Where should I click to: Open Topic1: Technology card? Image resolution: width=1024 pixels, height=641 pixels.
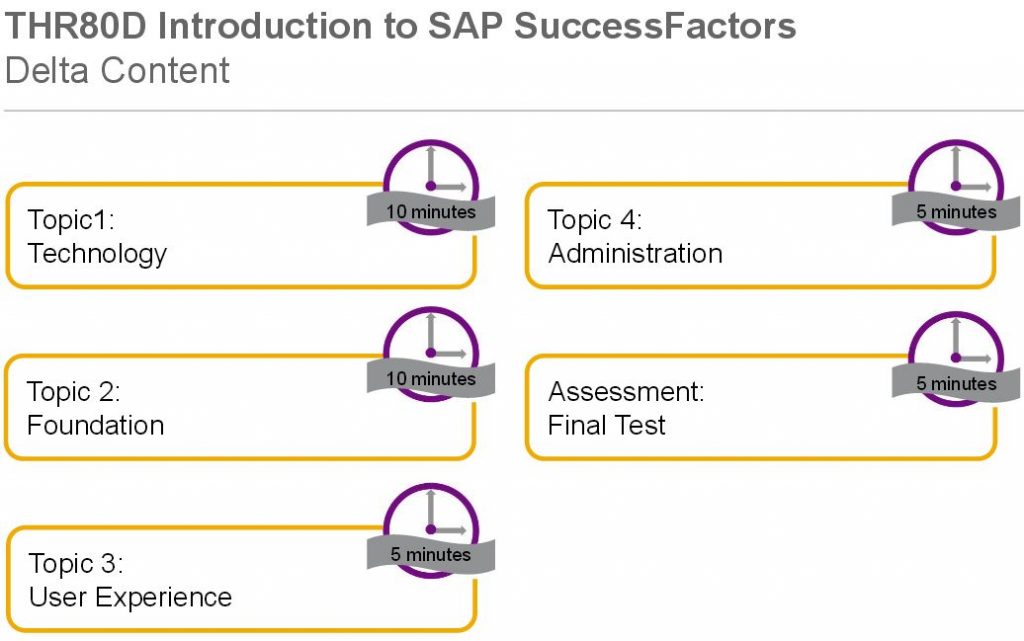(240, 236)
